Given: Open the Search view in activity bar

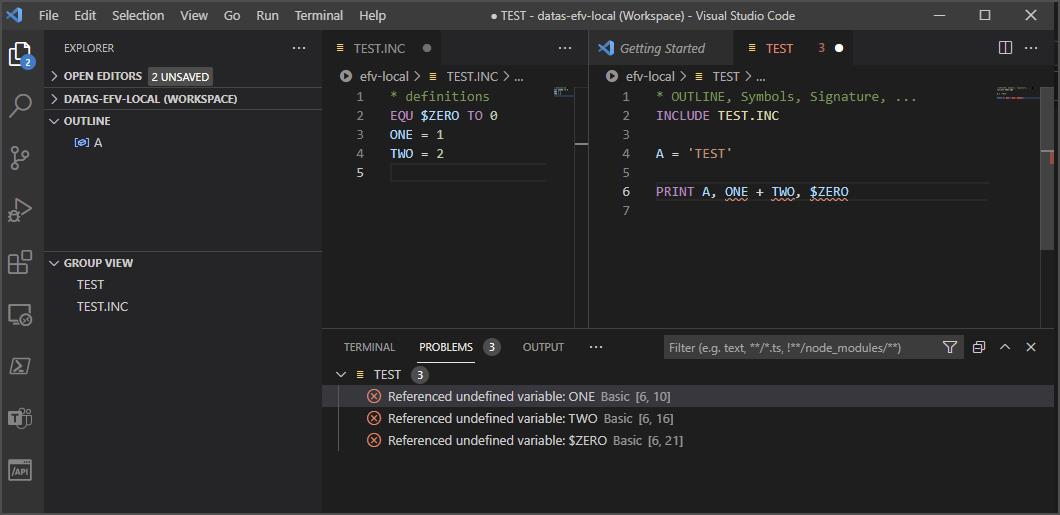Looking at the screenshot, I should pos(20,106).
